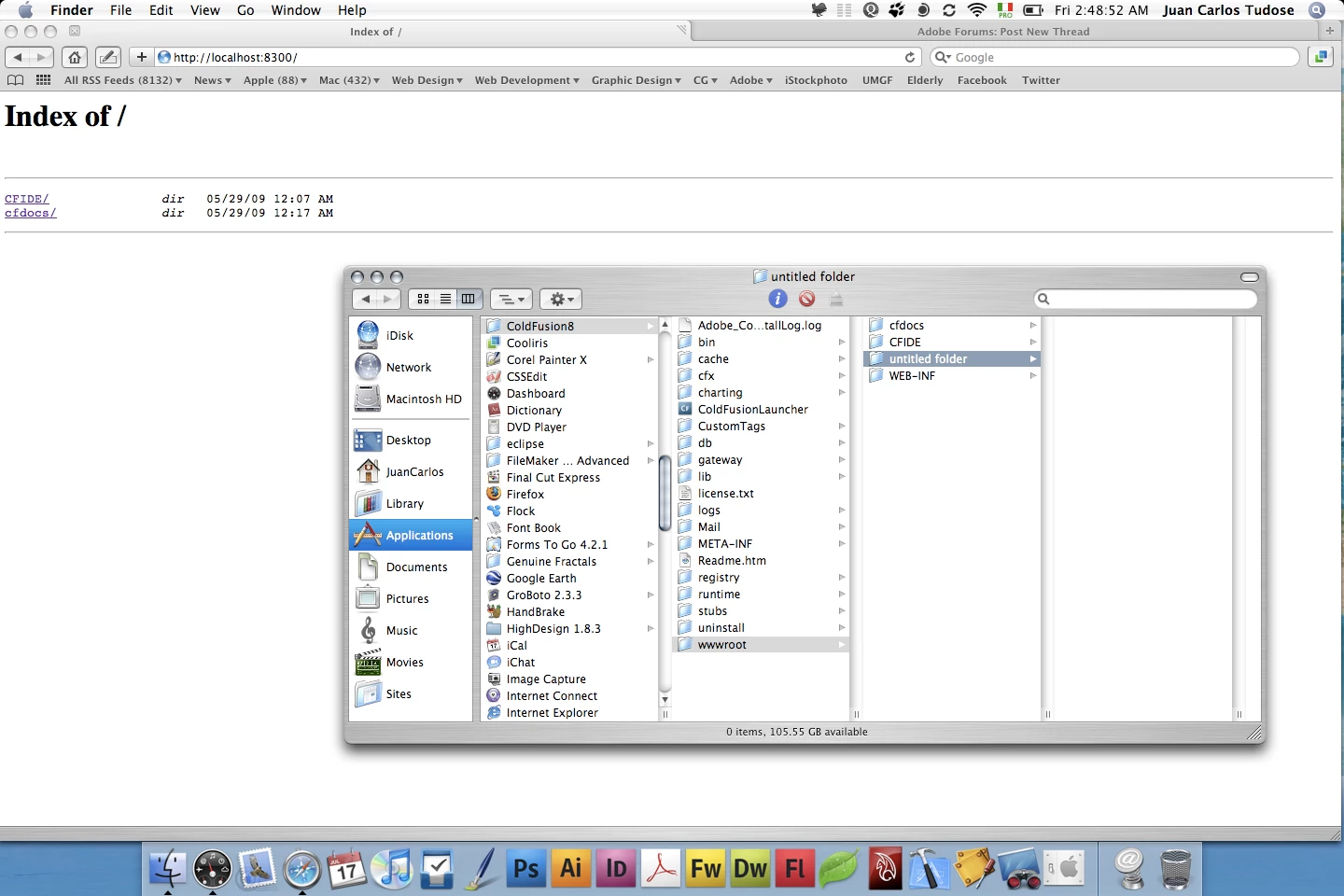Open the Action gear menu in Finder
The image size is (1344, 896).
point(560,299)
